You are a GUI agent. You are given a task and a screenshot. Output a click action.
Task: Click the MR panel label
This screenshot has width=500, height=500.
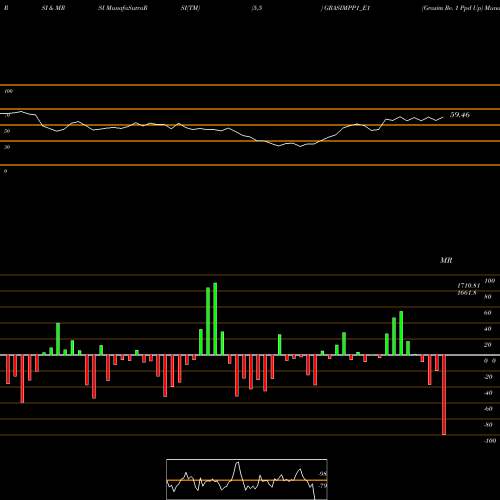tap(446, 260)
